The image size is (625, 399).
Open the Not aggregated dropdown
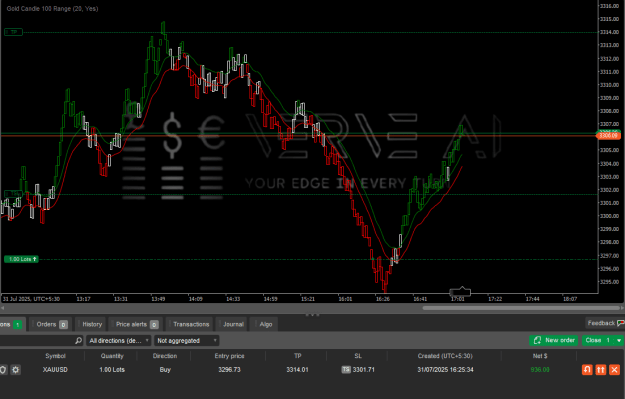[x=186, y=340]
